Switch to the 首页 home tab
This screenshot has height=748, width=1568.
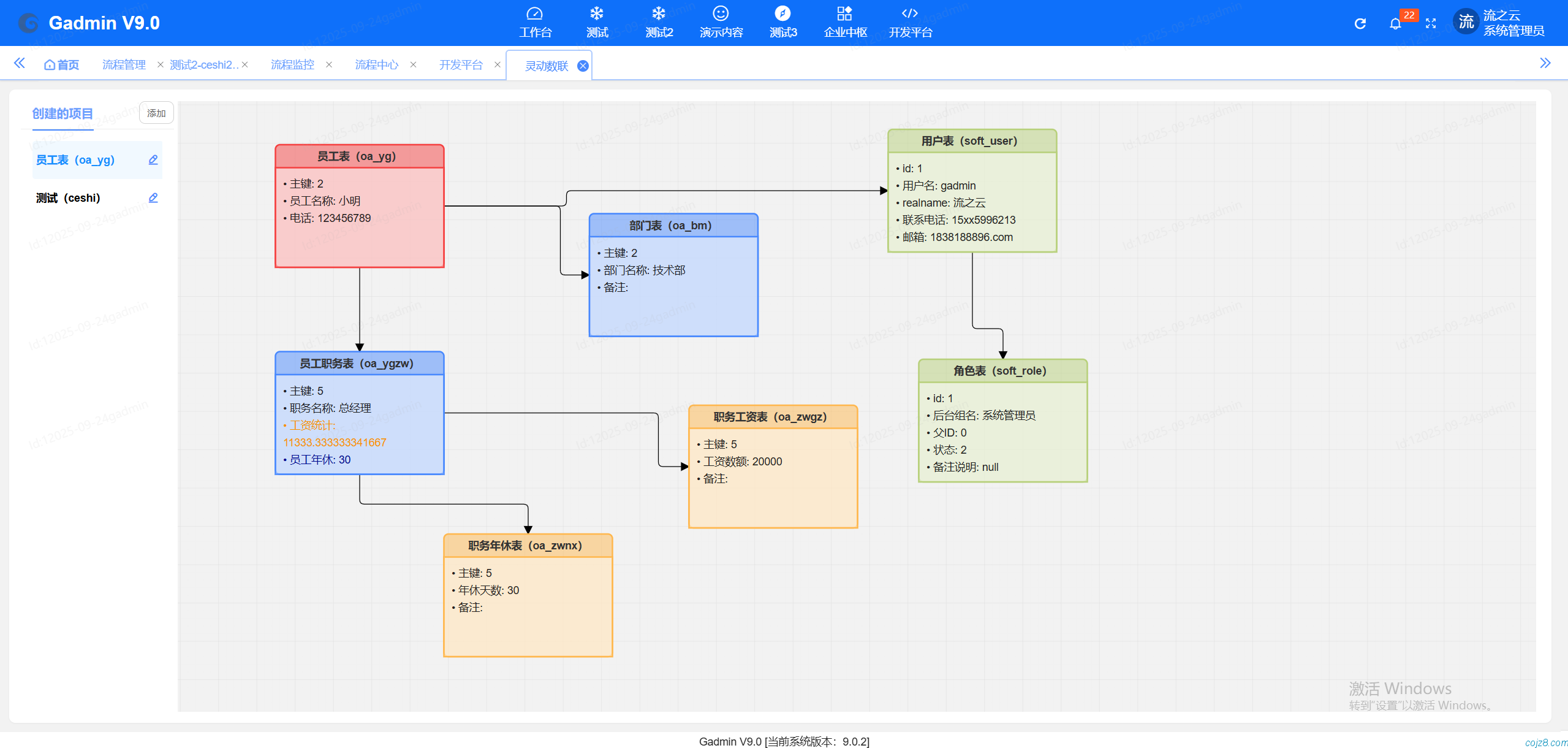62,65
